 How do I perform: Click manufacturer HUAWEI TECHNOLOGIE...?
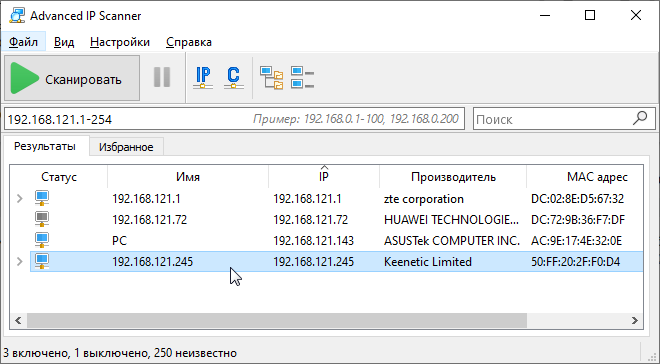point(452,220)
